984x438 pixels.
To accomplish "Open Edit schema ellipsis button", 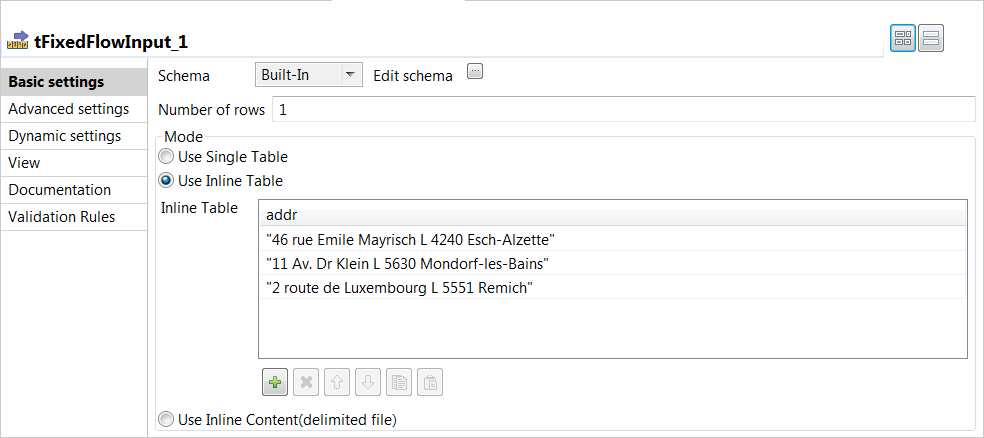I will tap(475, 72).
